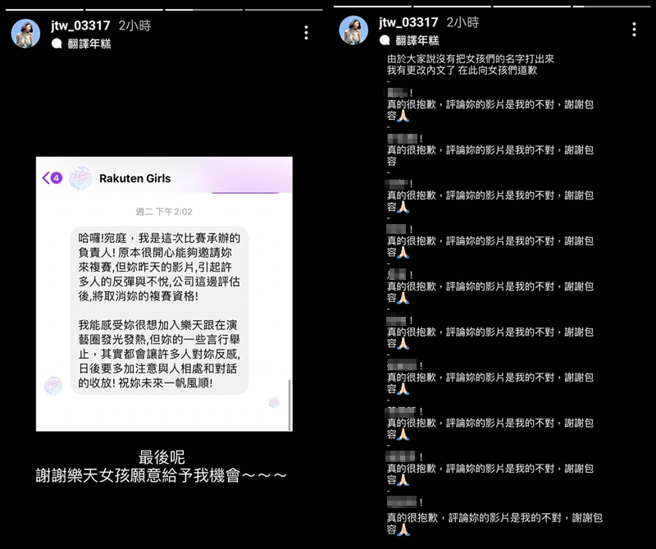Tap the caption 謝謝樂天女孩願意給予我機會
The width and height of the screenshot is (656, 549).
coord(161,476)
